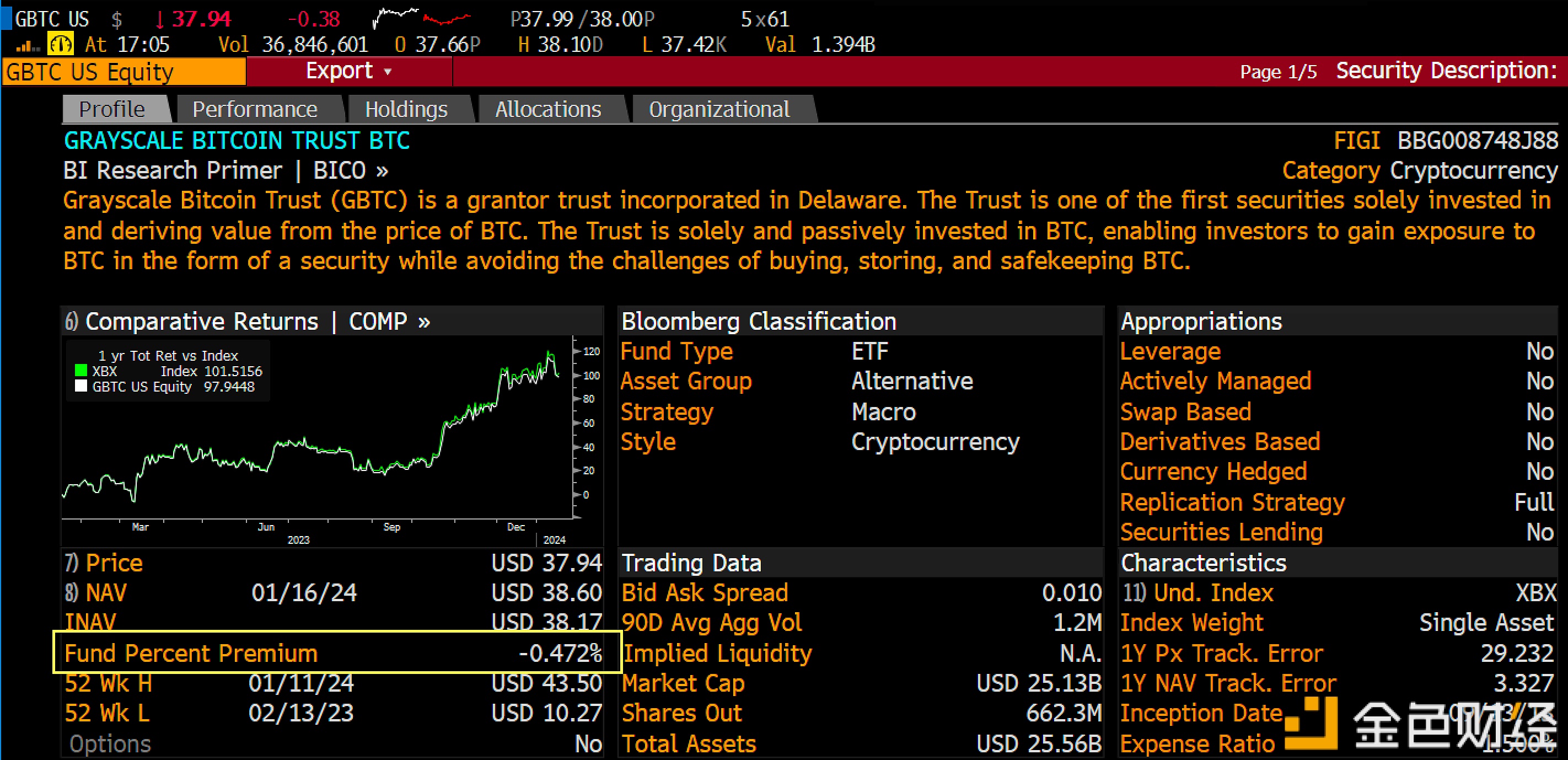
Task: Click the XBX underlying index value
Action: point(1537,592)
